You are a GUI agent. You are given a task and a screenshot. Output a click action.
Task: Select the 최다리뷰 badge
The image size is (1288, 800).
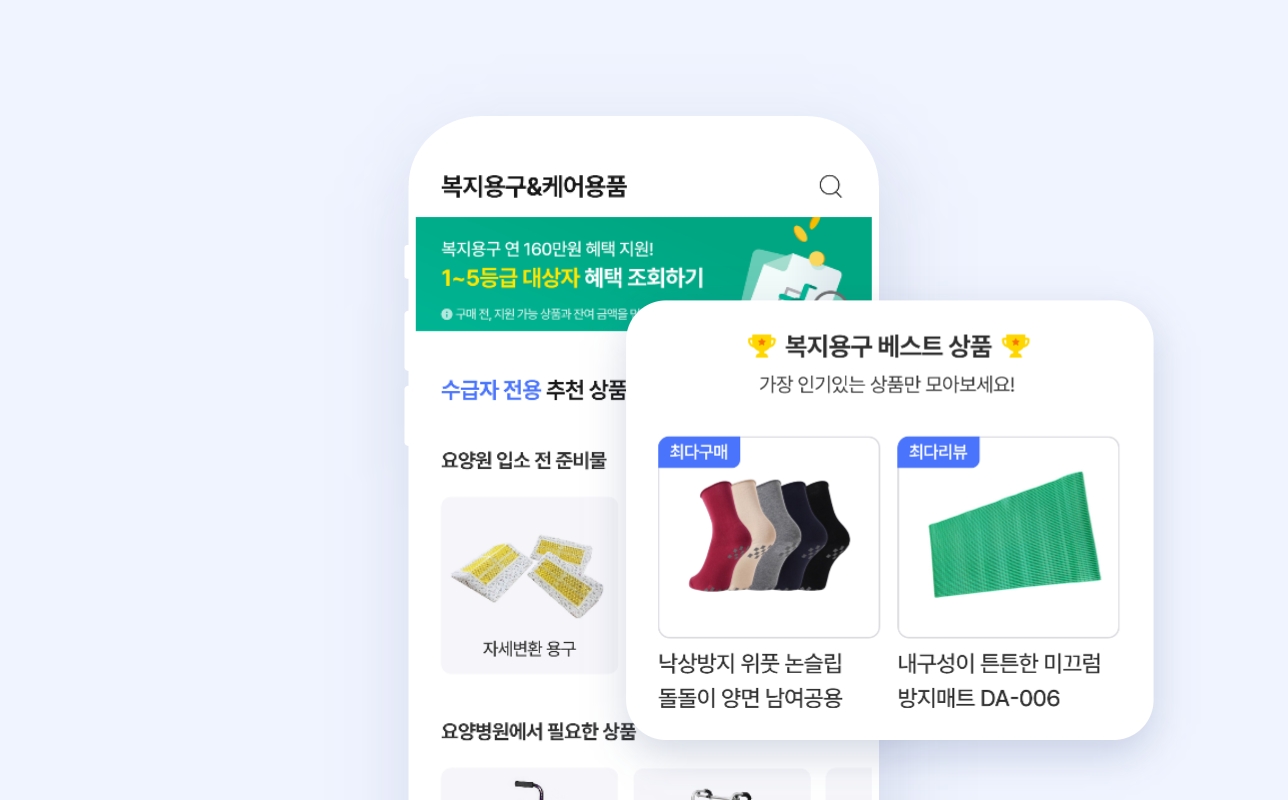[938, 452]
